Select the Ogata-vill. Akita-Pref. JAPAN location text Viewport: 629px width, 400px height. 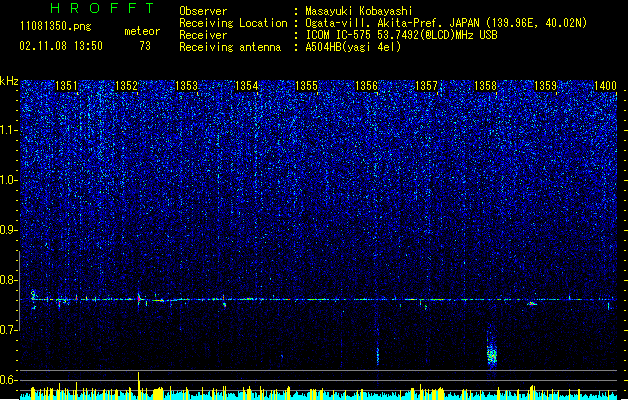446,23
